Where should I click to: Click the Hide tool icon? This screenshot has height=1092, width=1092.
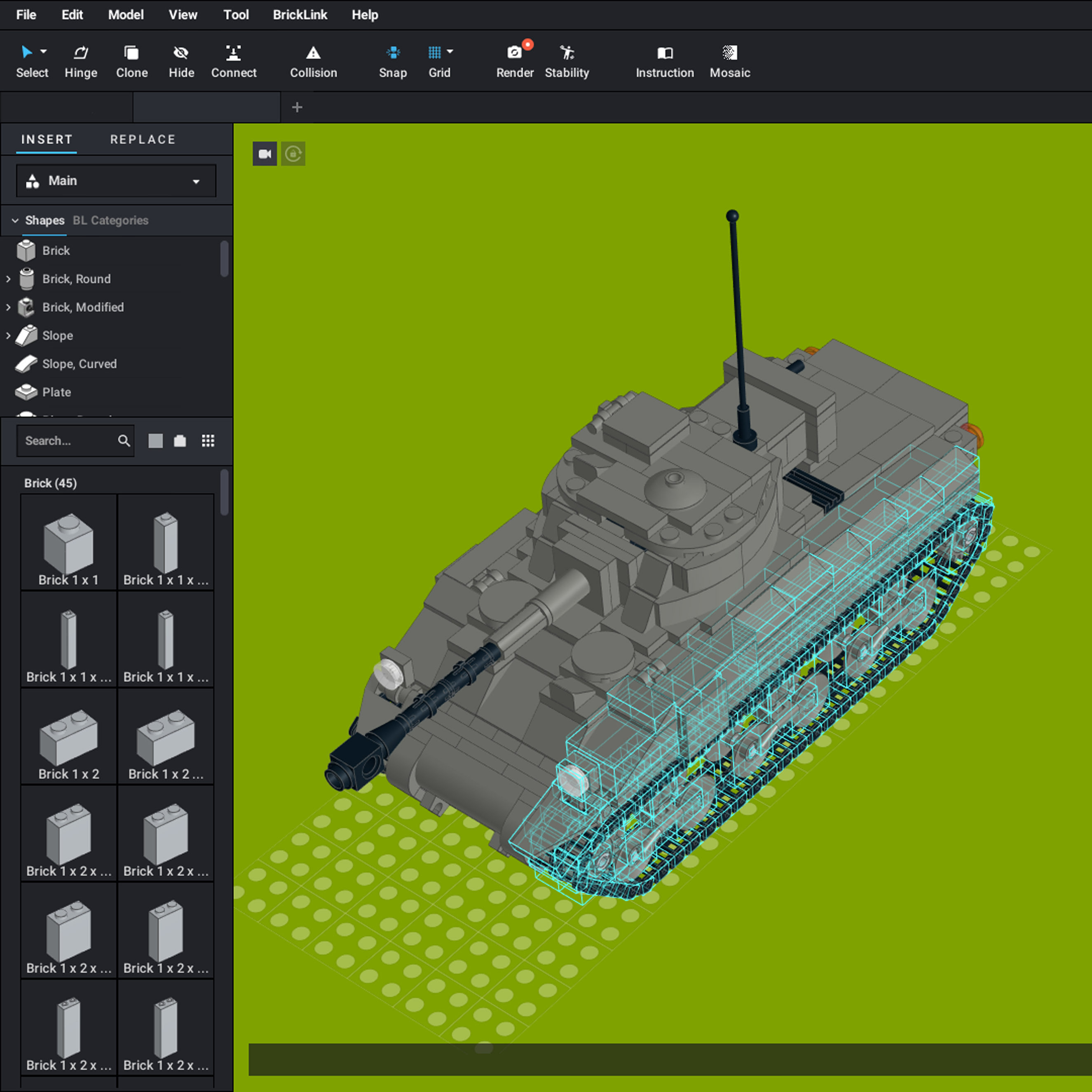coord(181,53)
